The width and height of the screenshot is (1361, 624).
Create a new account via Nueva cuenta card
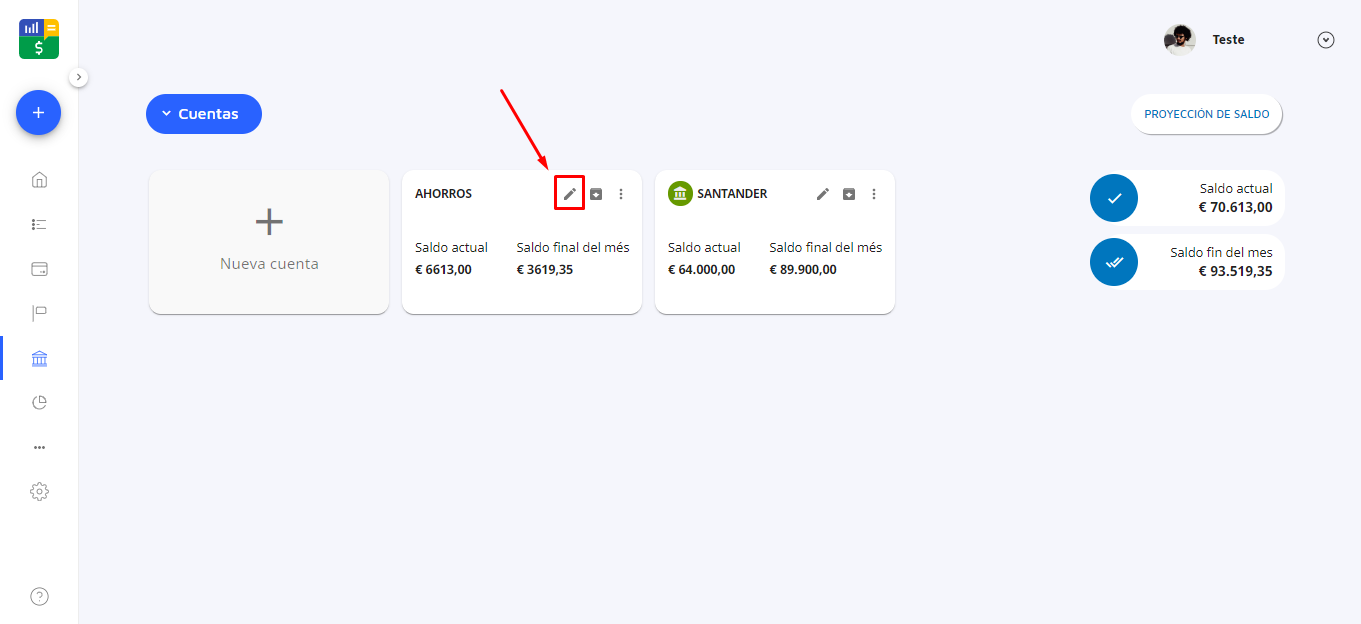tap(269, 242)
